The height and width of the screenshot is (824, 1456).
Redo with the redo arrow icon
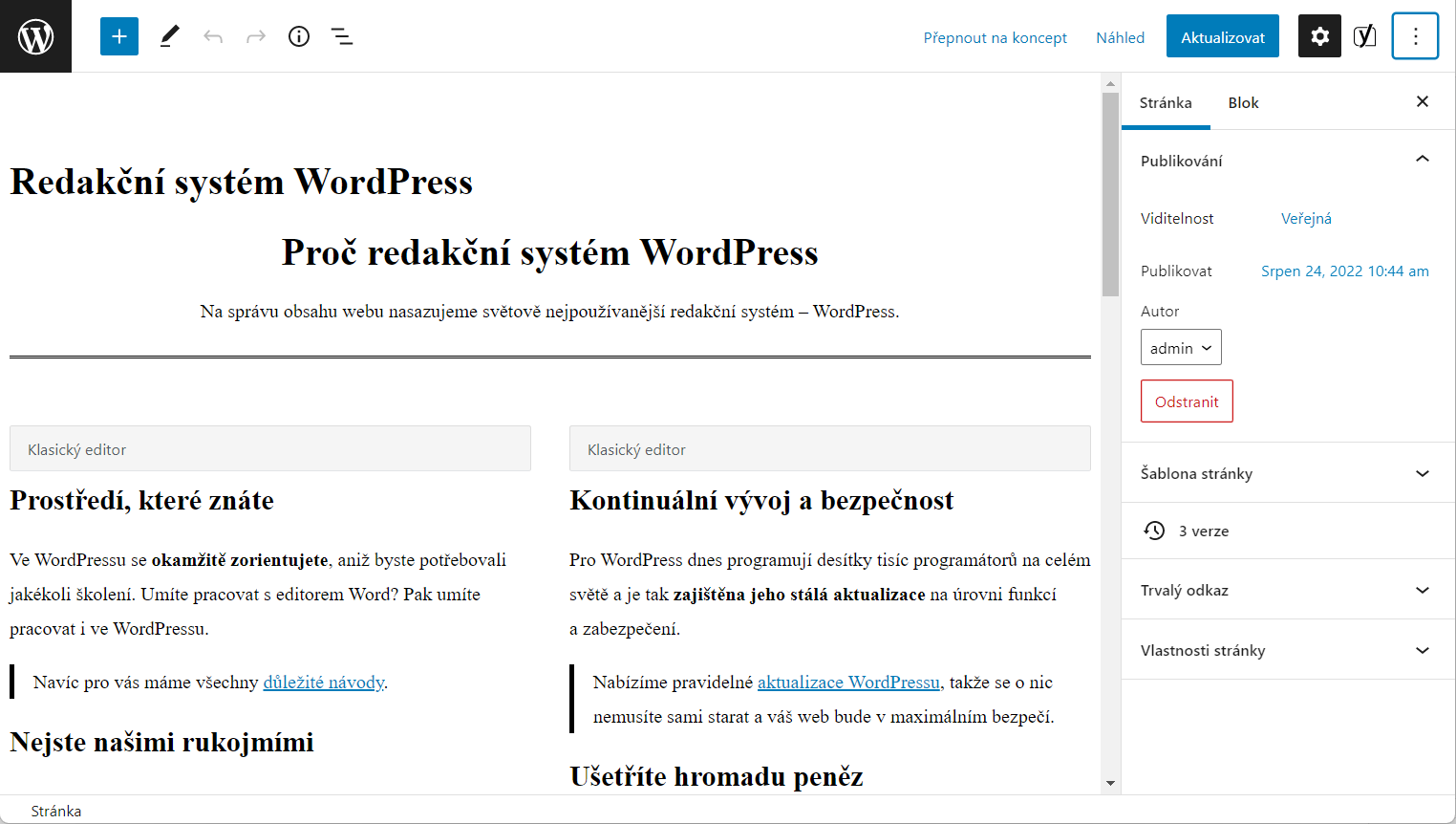tap(256, 36)
